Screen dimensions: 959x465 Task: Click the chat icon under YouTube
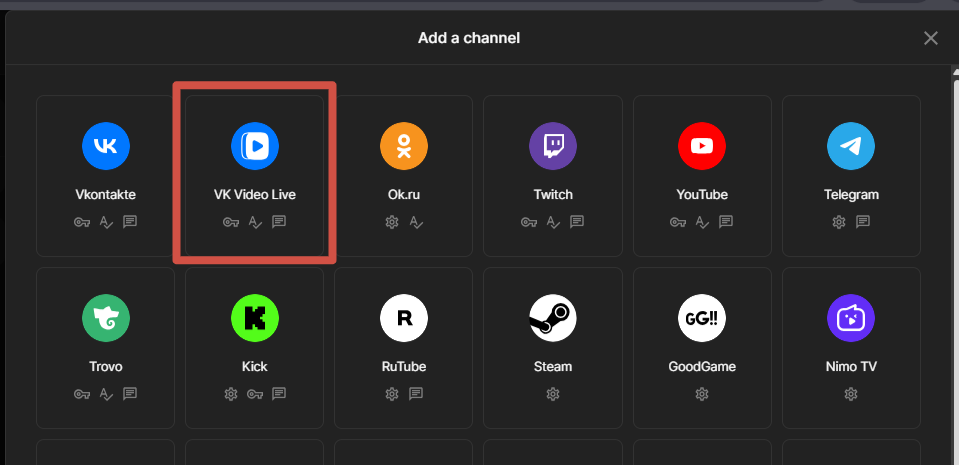tap(726, 221)
